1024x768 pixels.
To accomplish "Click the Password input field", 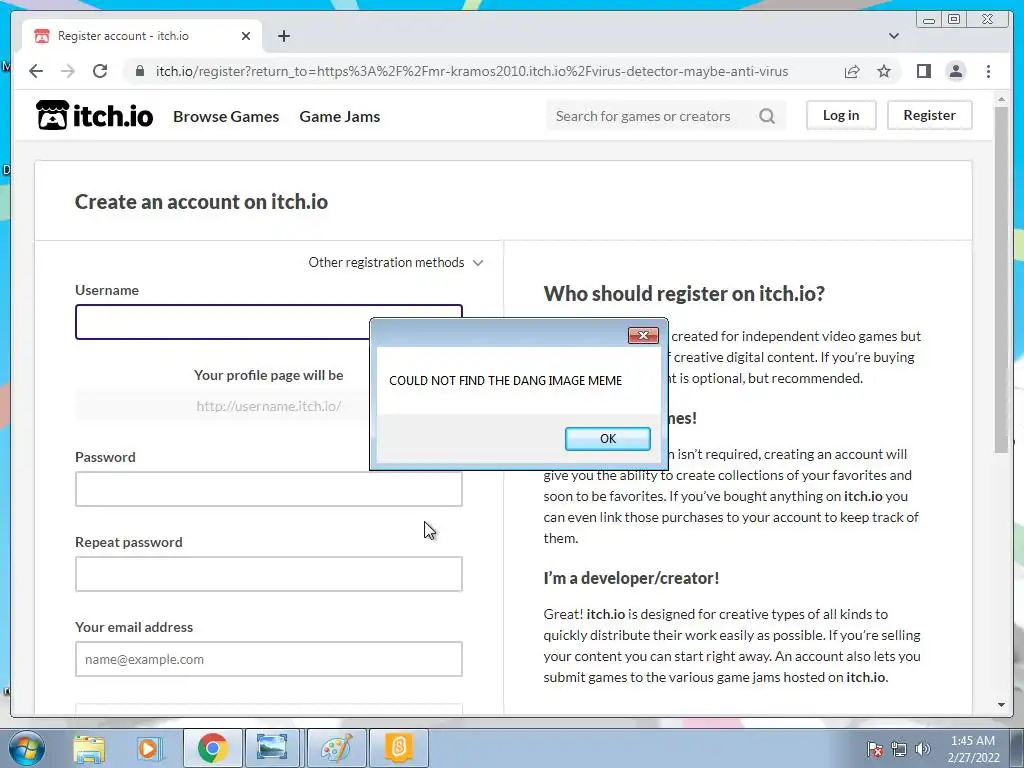I will 268,489.
